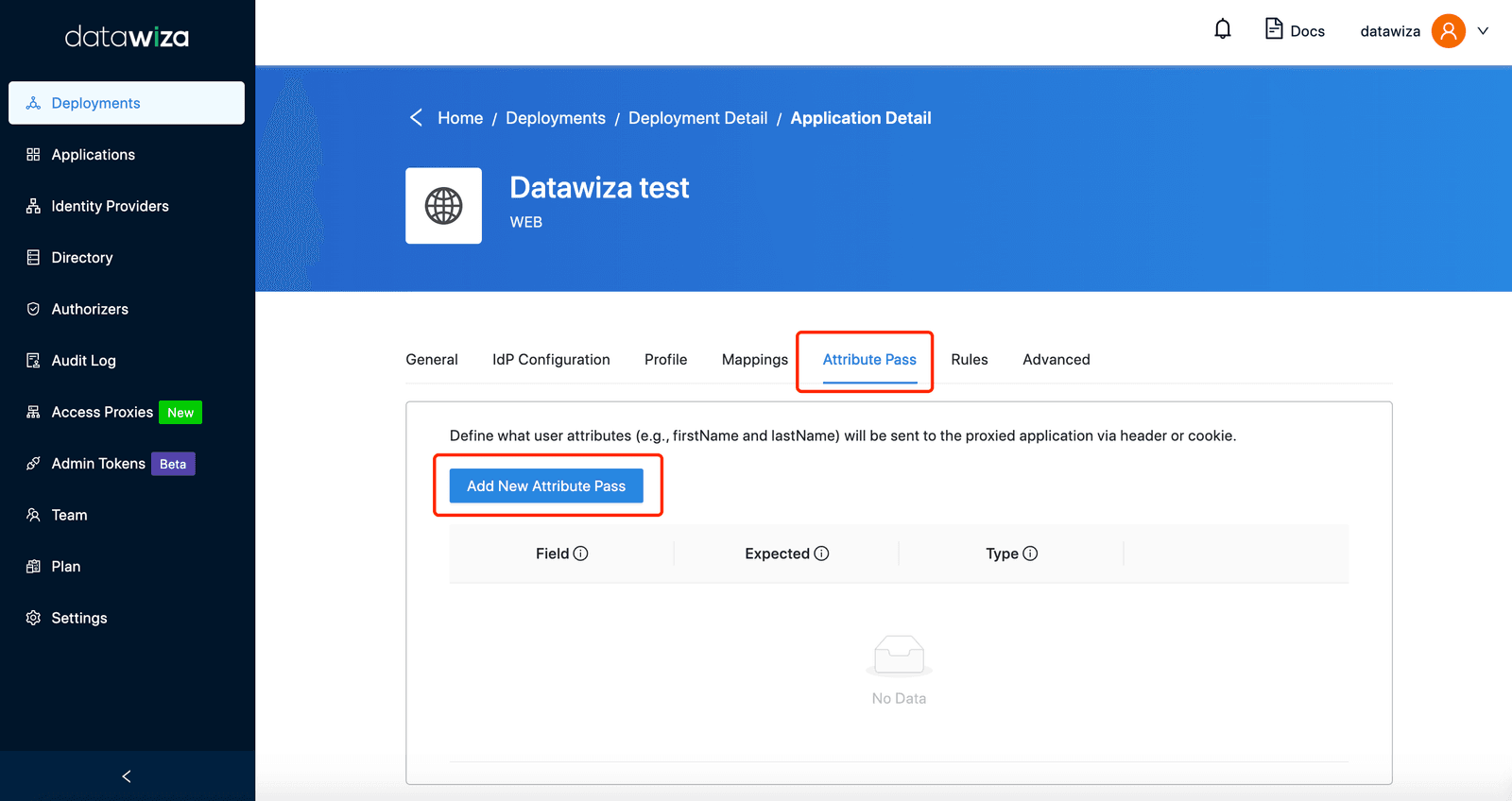Switch to the IdP Configuration tab

(551, 359)
